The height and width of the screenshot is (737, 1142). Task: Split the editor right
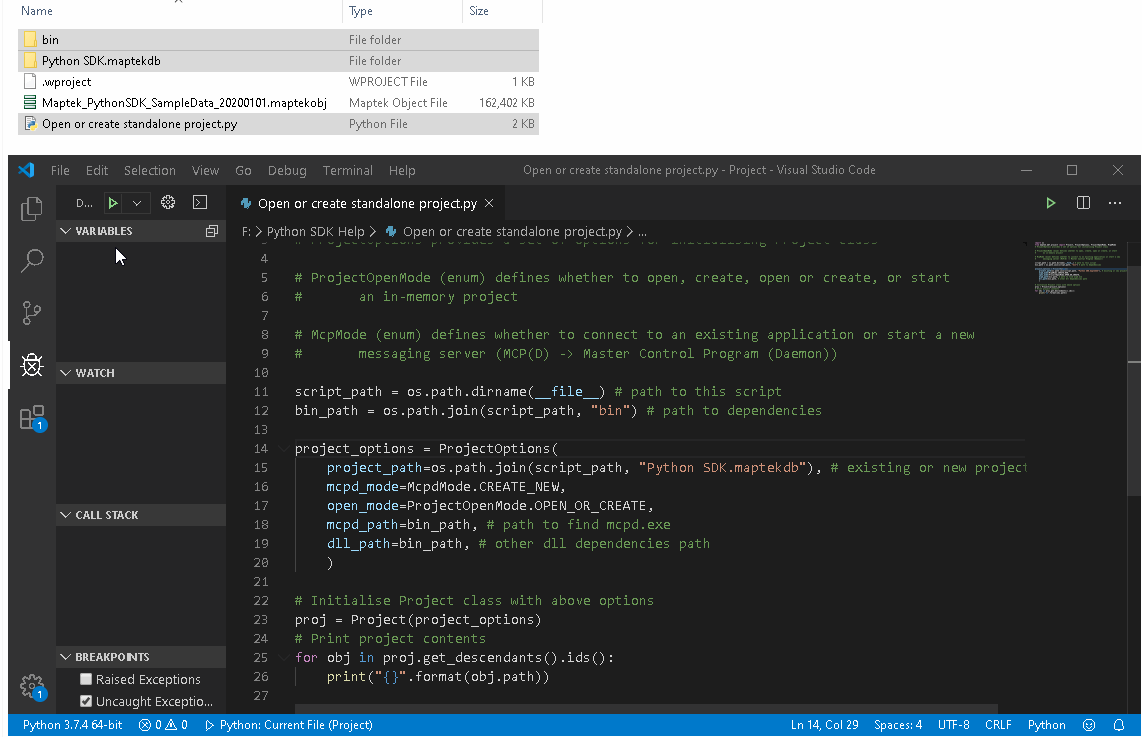pos(1084,203)
